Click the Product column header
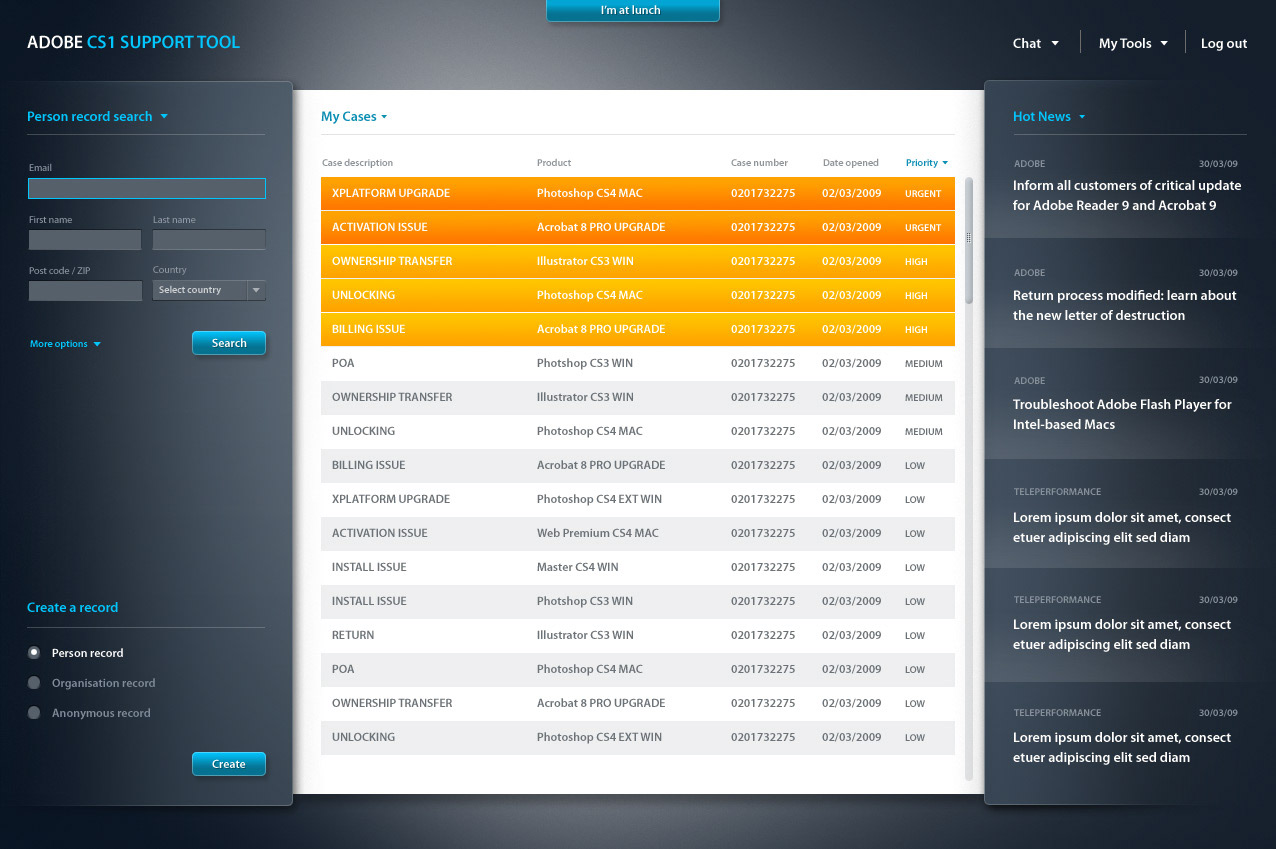Viewport: 1276px width, 849px height. [x=554, y=163]
